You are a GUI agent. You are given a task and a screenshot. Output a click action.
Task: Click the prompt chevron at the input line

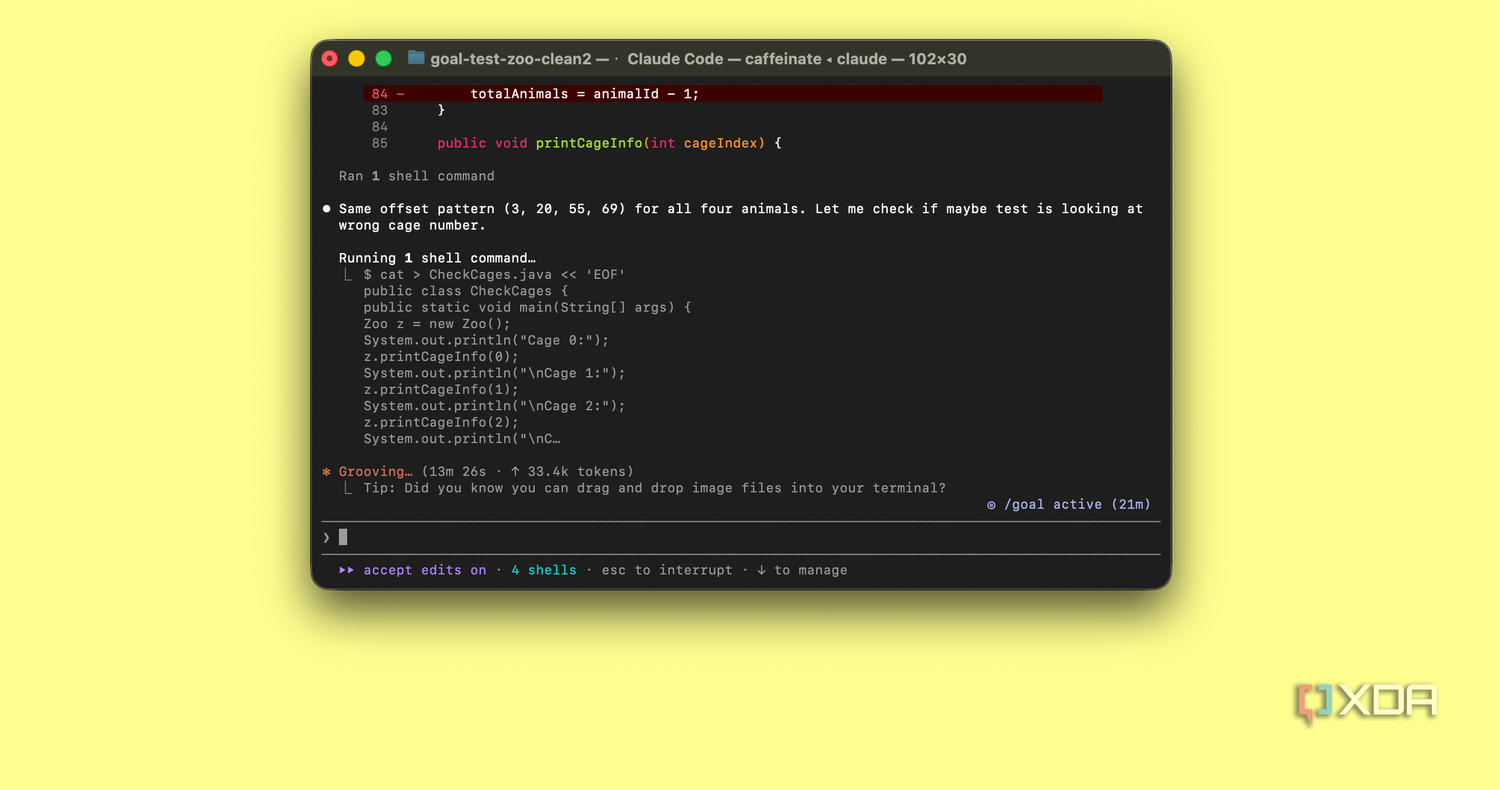tap(326, 537)
